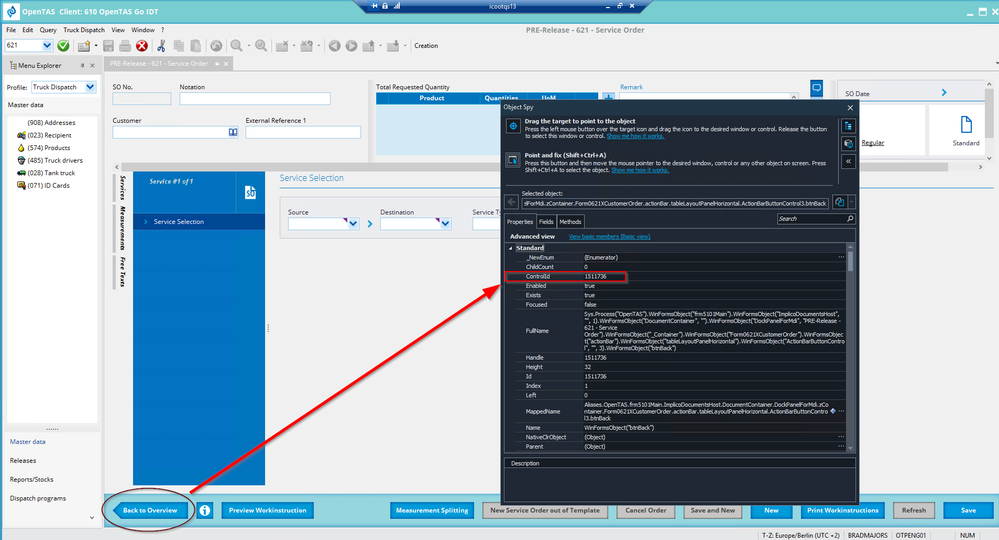999x540 pixels.
Task: Open the Profile Truck Dispatch dropdown
Action: 90,87
